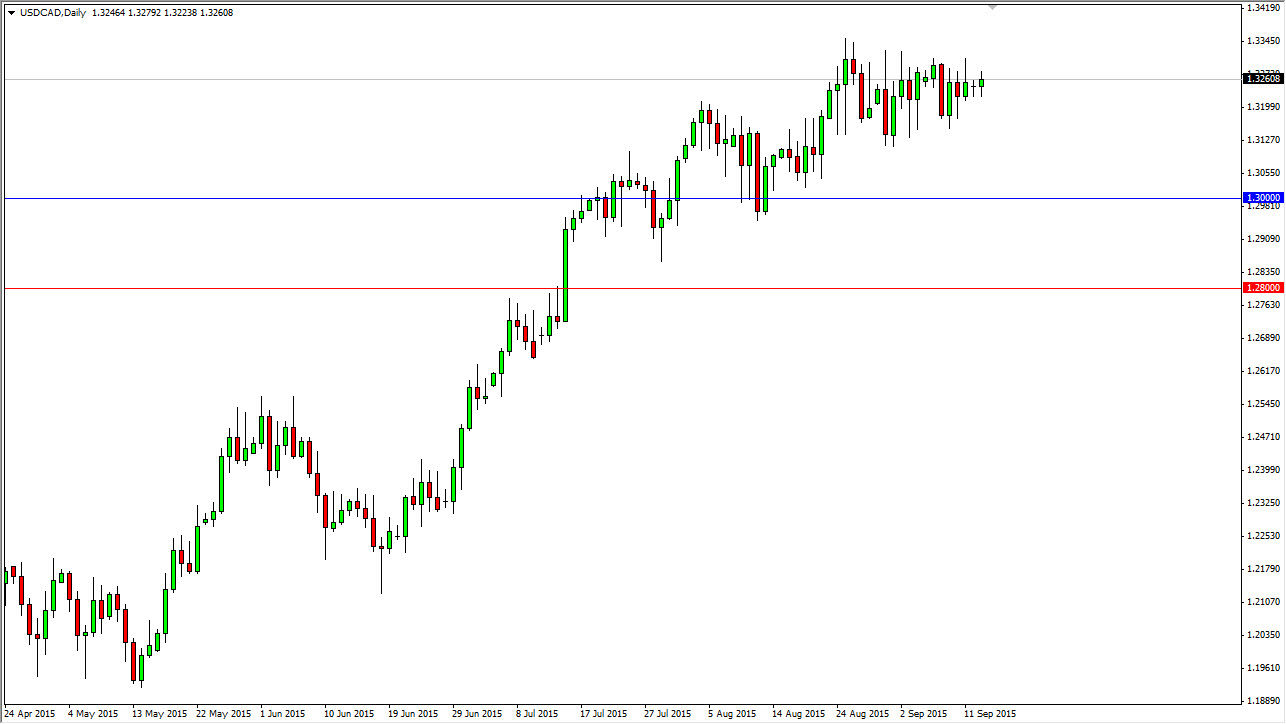Click the 1.31270 price axis label

click(x=1264, y=140)
